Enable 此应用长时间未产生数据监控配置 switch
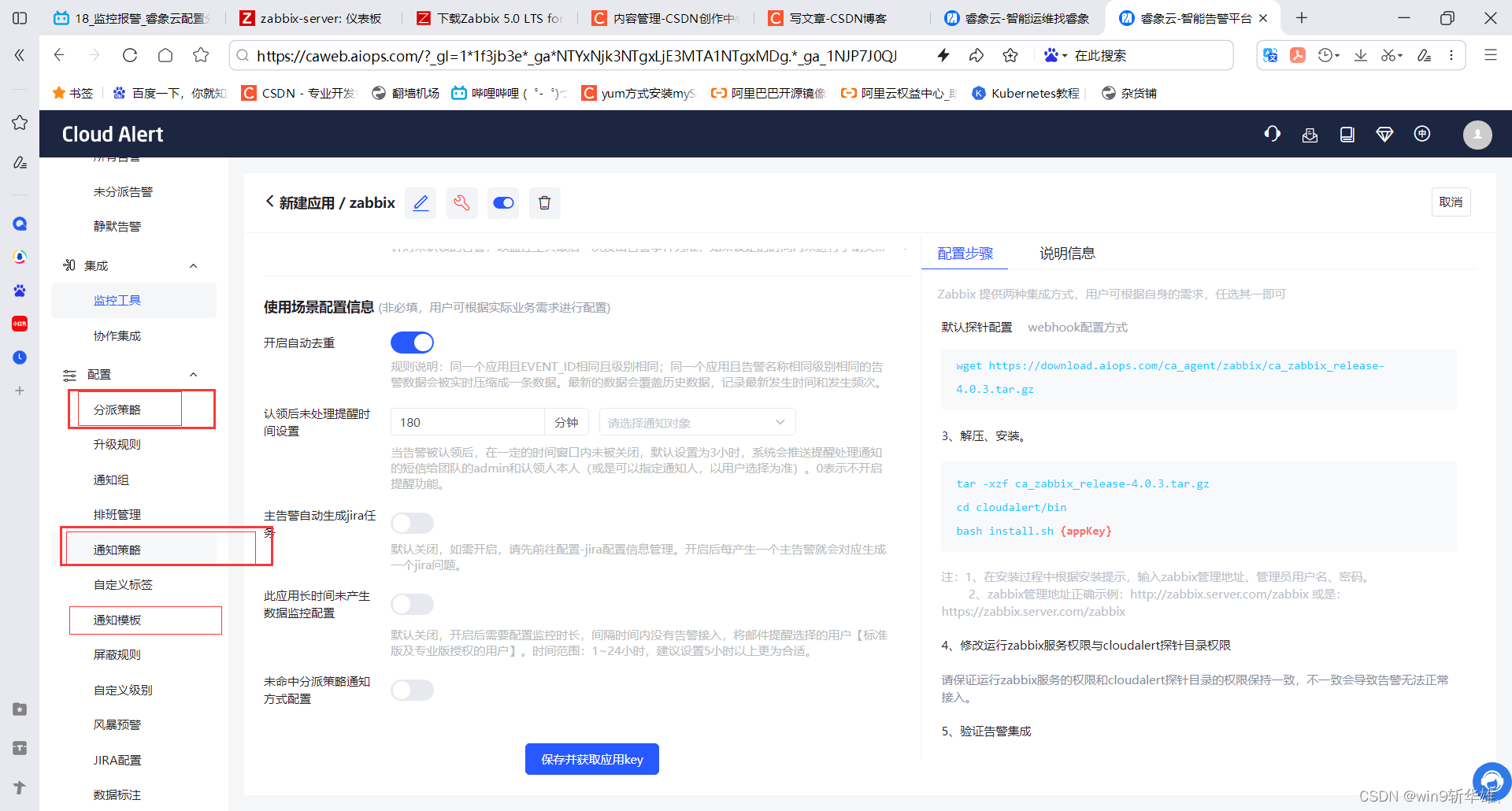 tap(412, 604)
